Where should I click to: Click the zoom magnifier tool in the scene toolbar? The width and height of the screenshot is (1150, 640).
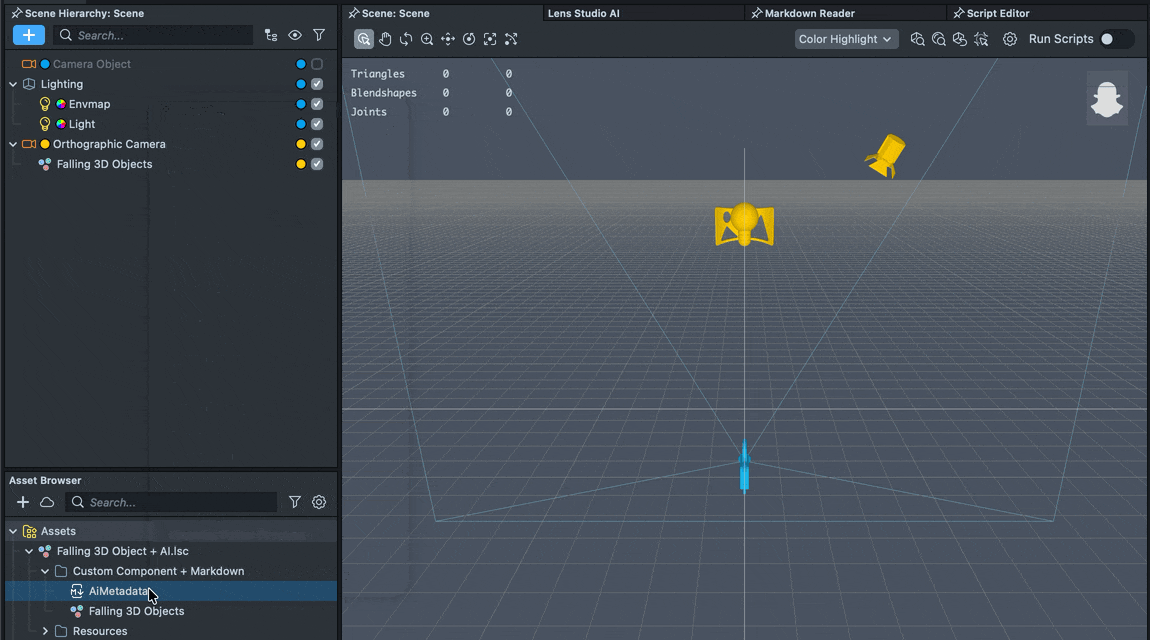coord(427,39)
